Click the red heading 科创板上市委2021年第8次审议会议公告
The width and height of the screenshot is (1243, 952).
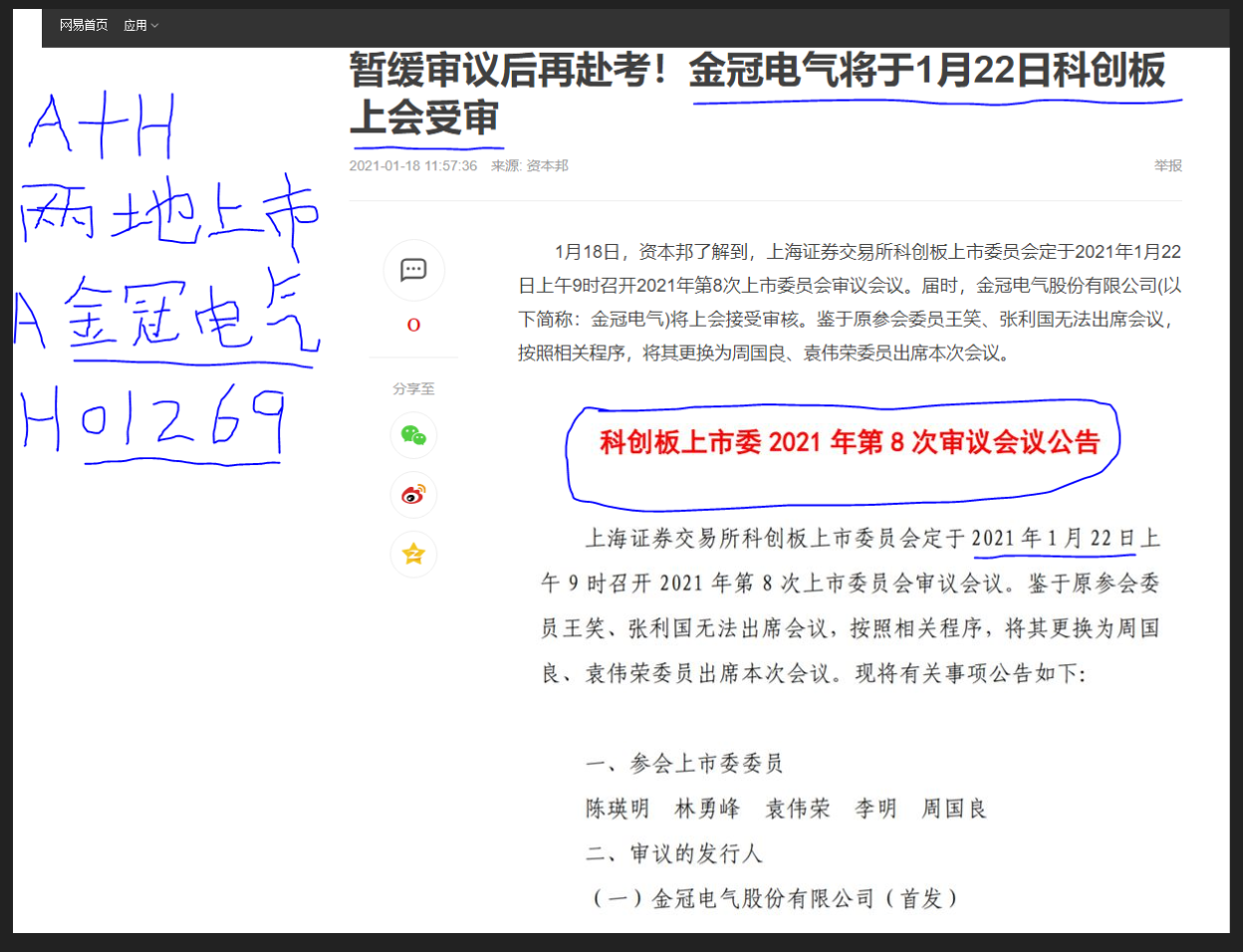point(850,442)
